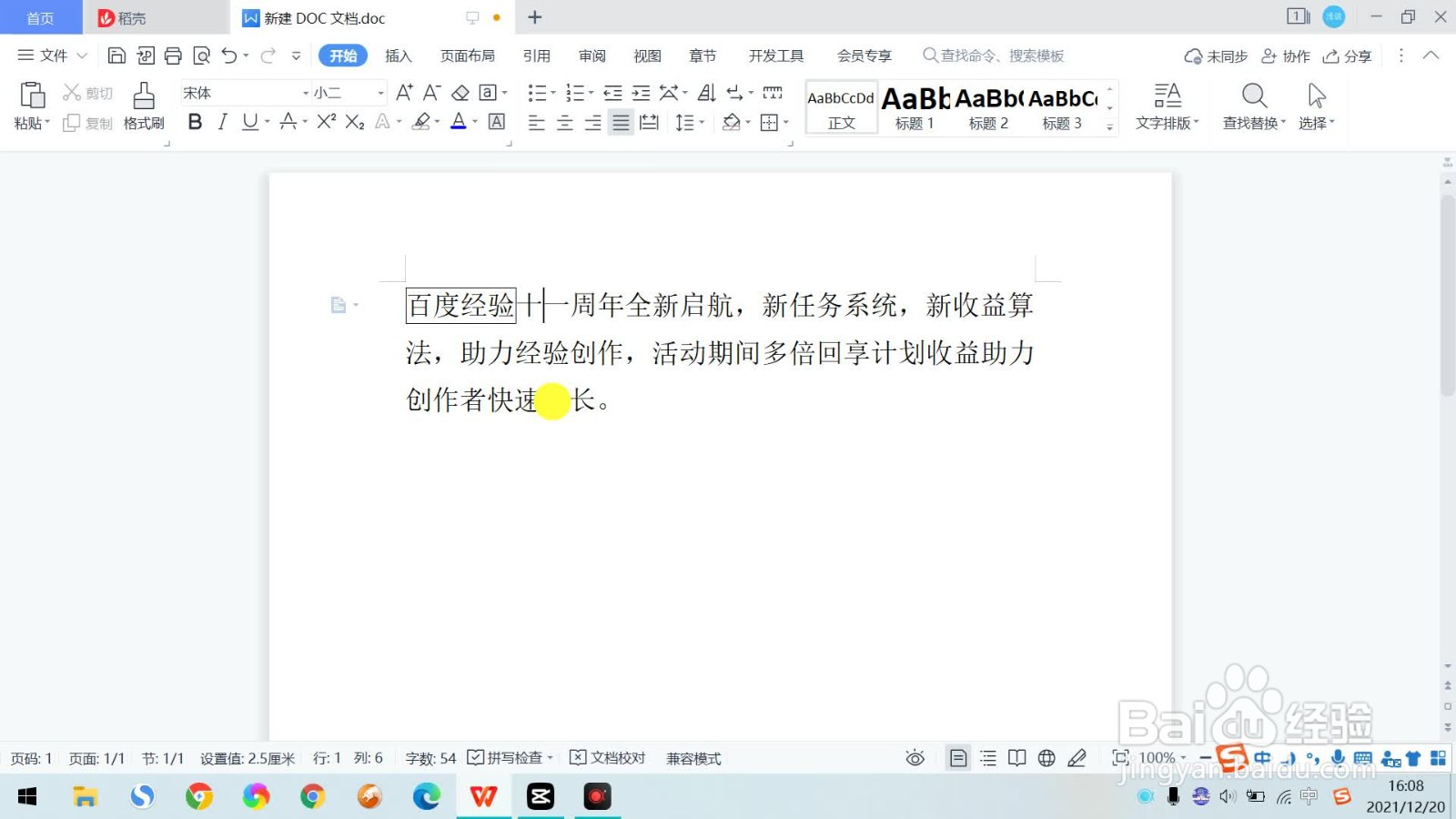This screenshot has height=819, width=1456.
Task: Click the Print icon in quick toolbar
Action: coord(173,56)
